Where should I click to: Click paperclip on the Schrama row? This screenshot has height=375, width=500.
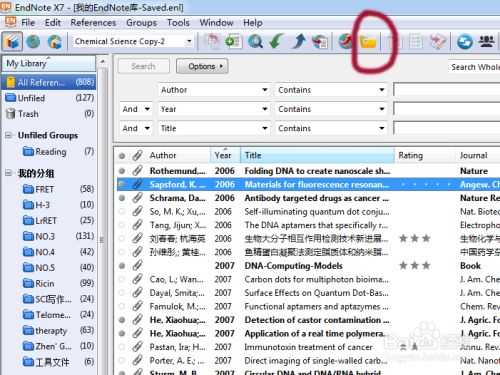click(x=137, y=198)
